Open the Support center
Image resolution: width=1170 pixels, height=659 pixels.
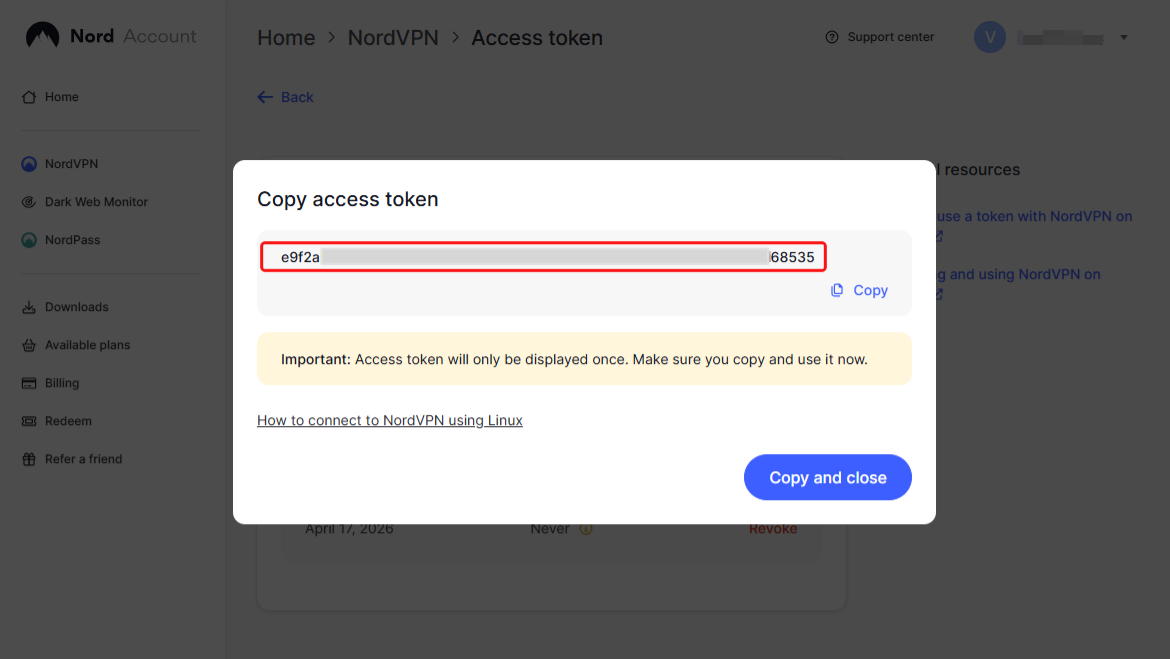pyautogui.click(x=880, y=36)
